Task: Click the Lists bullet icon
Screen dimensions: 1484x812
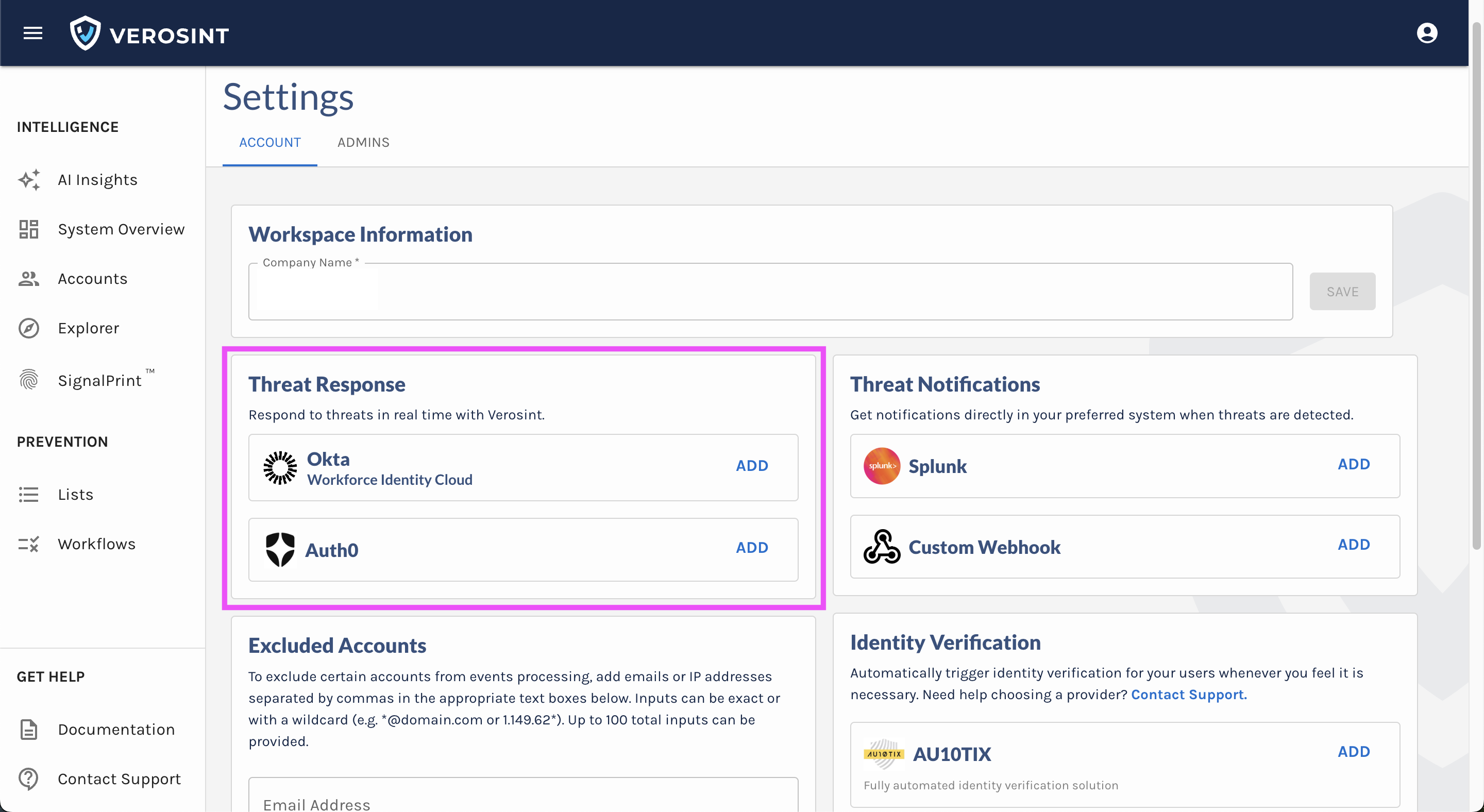Action: tap(29, 495)
